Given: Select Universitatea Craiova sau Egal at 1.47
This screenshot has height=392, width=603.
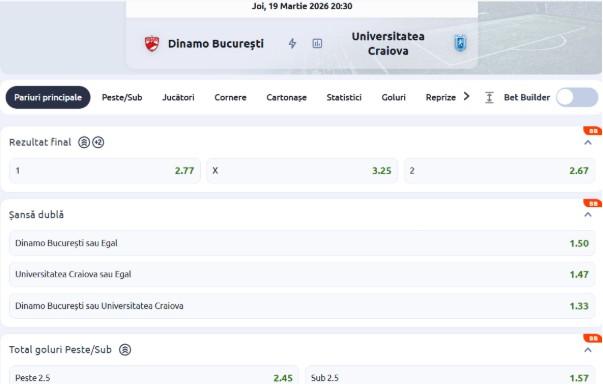Looking at the screenshot, I should pos(302,274).
